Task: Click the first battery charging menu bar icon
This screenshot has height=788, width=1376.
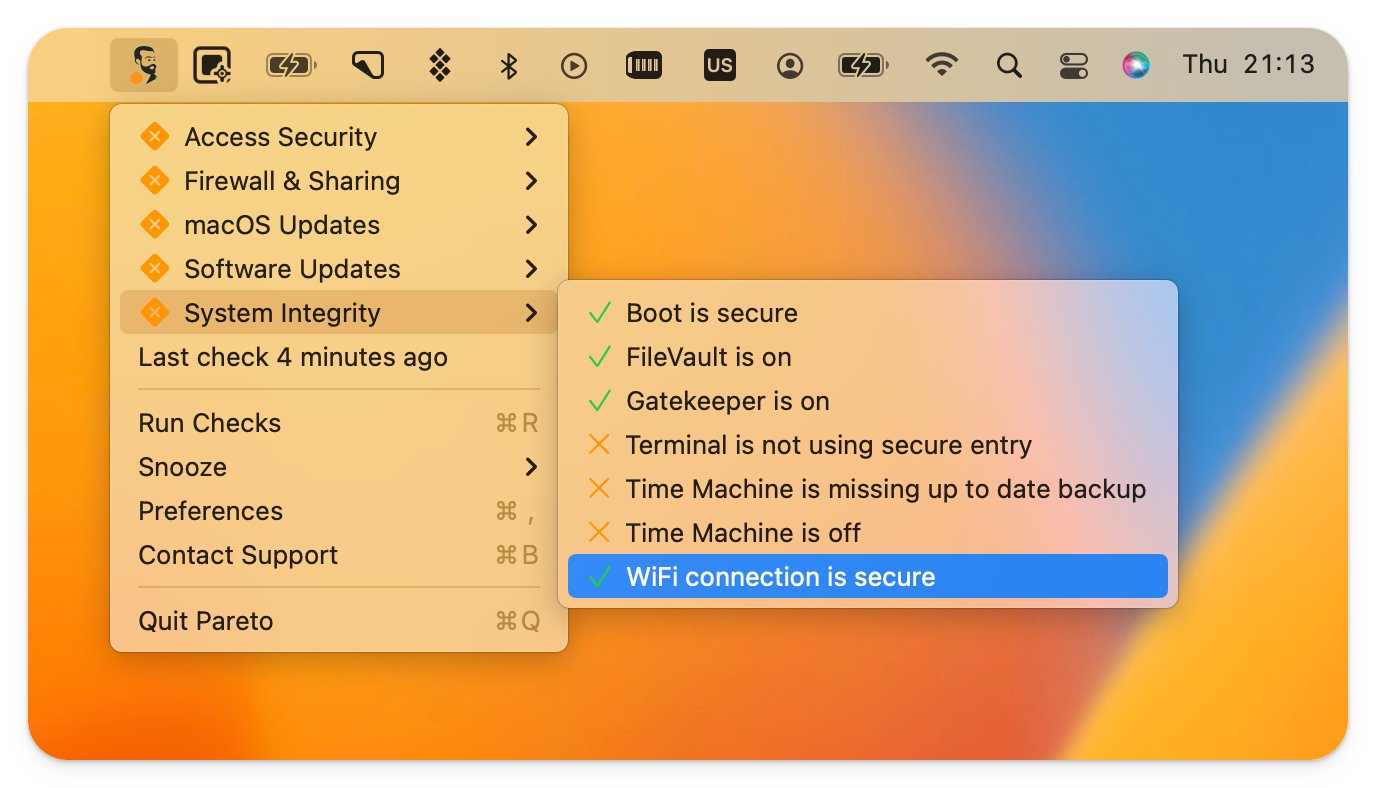Action: (291, 66)
